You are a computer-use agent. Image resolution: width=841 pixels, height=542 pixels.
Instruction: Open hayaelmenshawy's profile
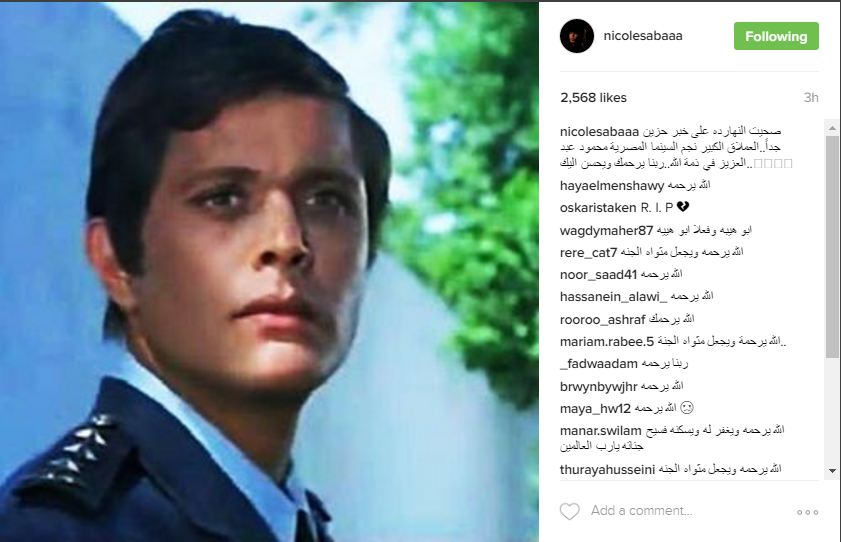612,185
